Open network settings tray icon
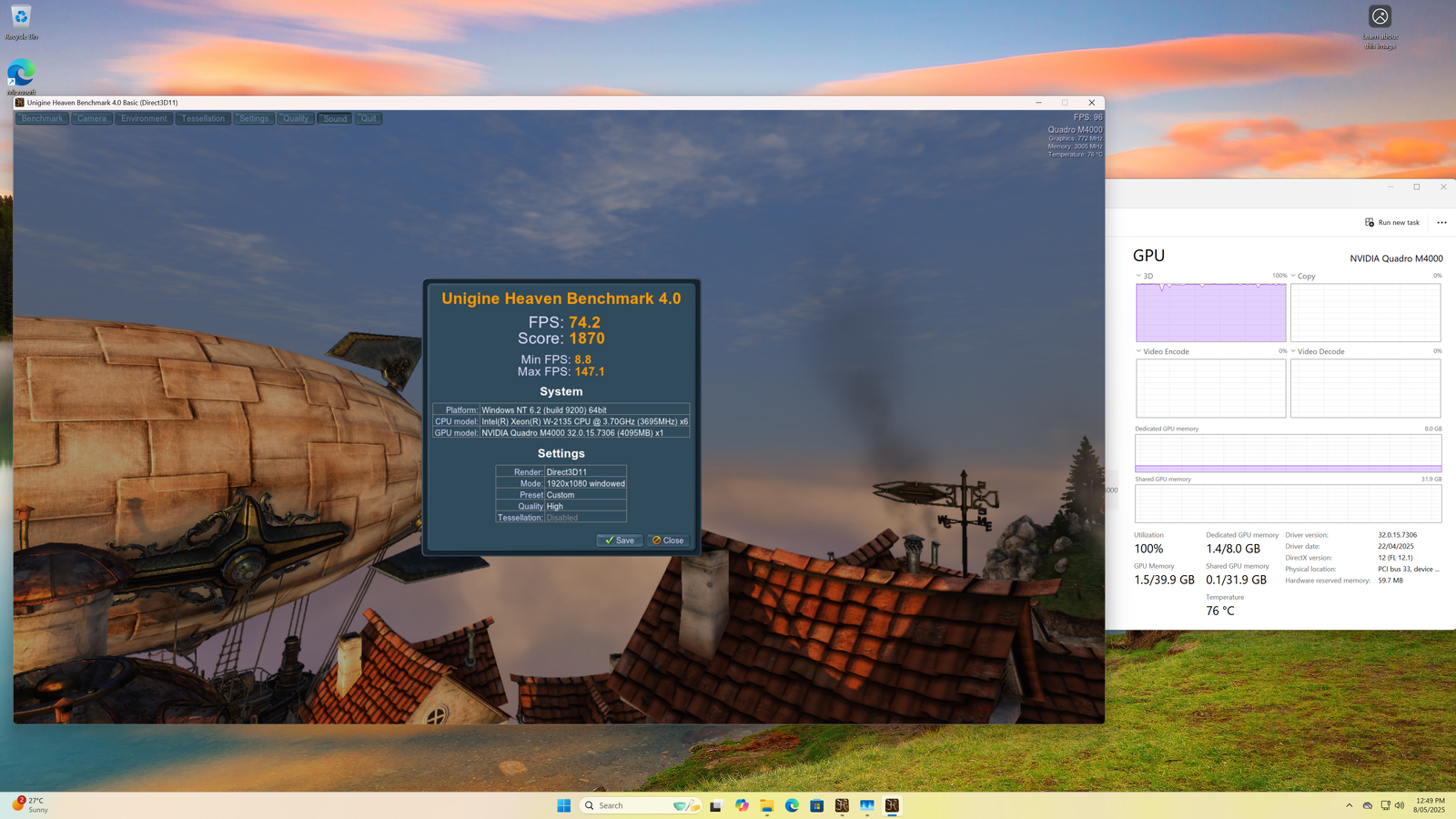The width and height of the screenshot is (1456, 819). tap(1385, 805)
